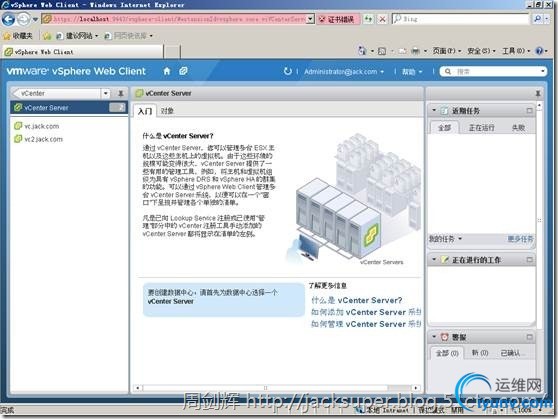Viewport: 558px width, 419px height.
Task: Open the IE Page menu
Action: 446,51
